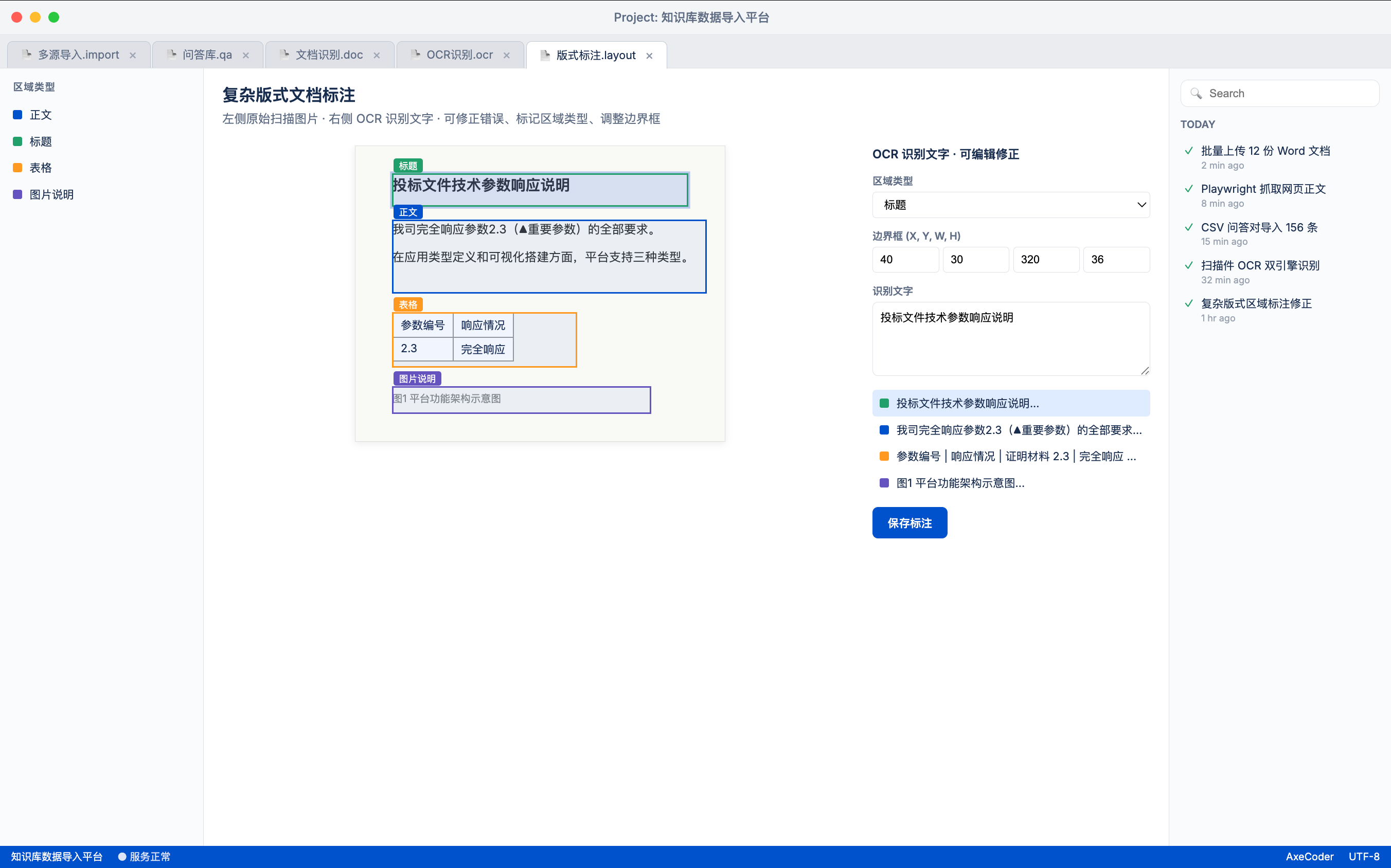1391x868 pixels.
Task: Click AxeCoder in the status bar
Action: tap(1309, 857)
